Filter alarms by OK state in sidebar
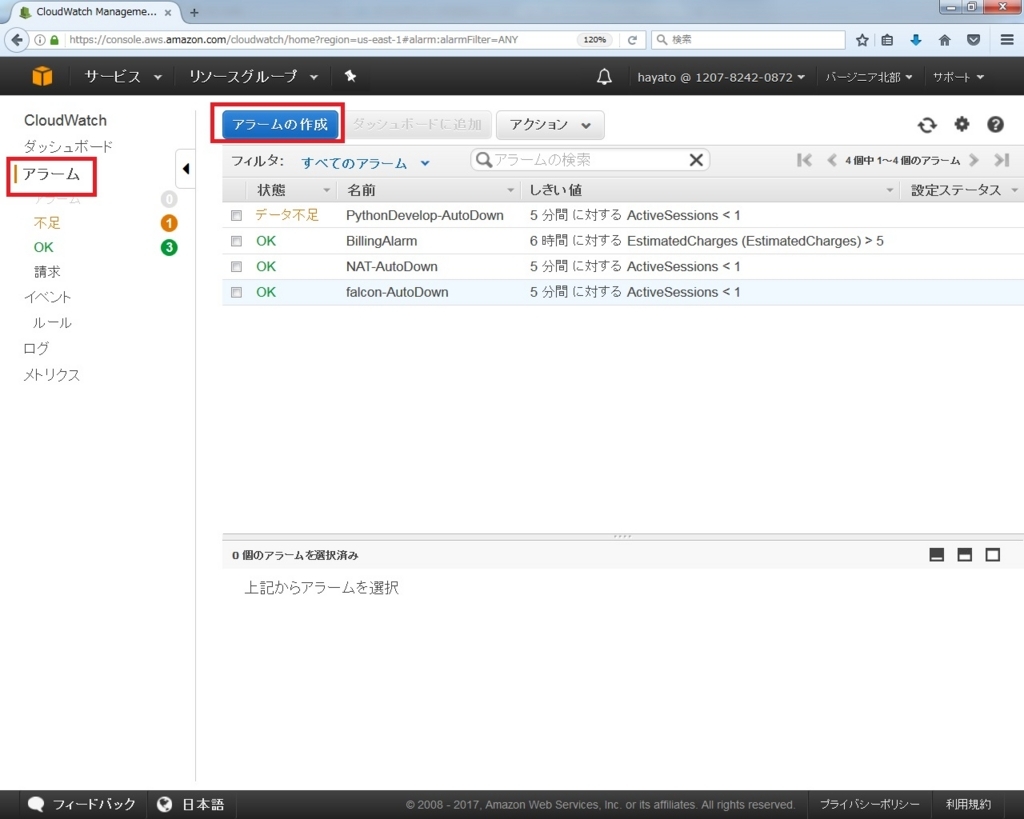This screenshot has height=819, width=1024. (44, 248)
